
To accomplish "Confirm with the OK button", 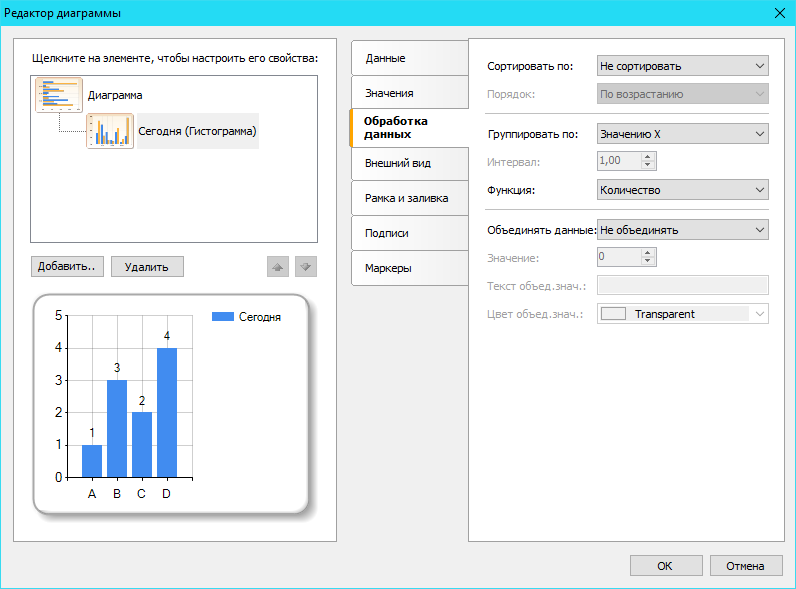I will point(665,565).
